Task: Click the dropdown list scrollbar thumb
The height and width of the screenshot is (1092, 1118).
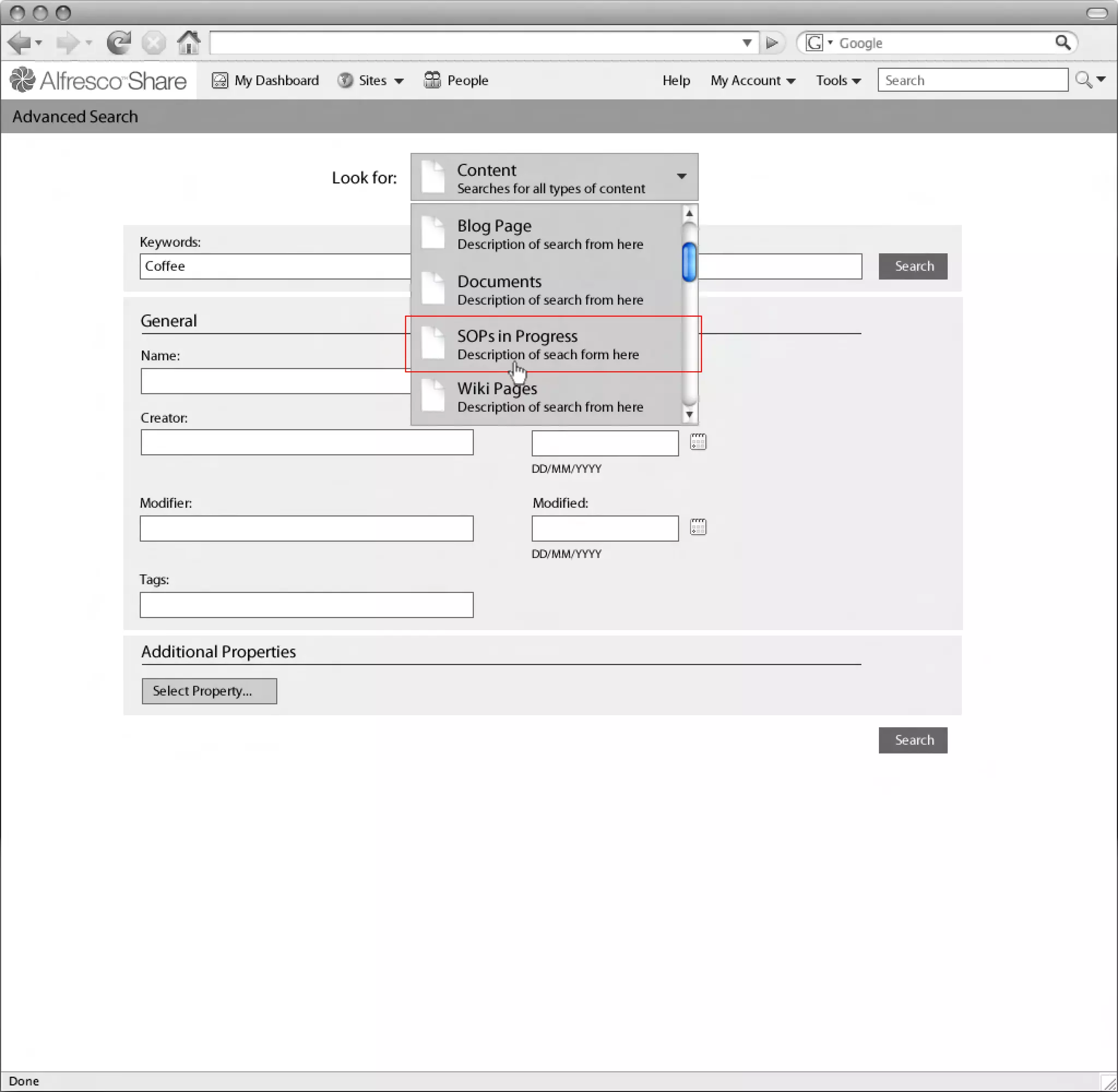Action: [689, 262]
